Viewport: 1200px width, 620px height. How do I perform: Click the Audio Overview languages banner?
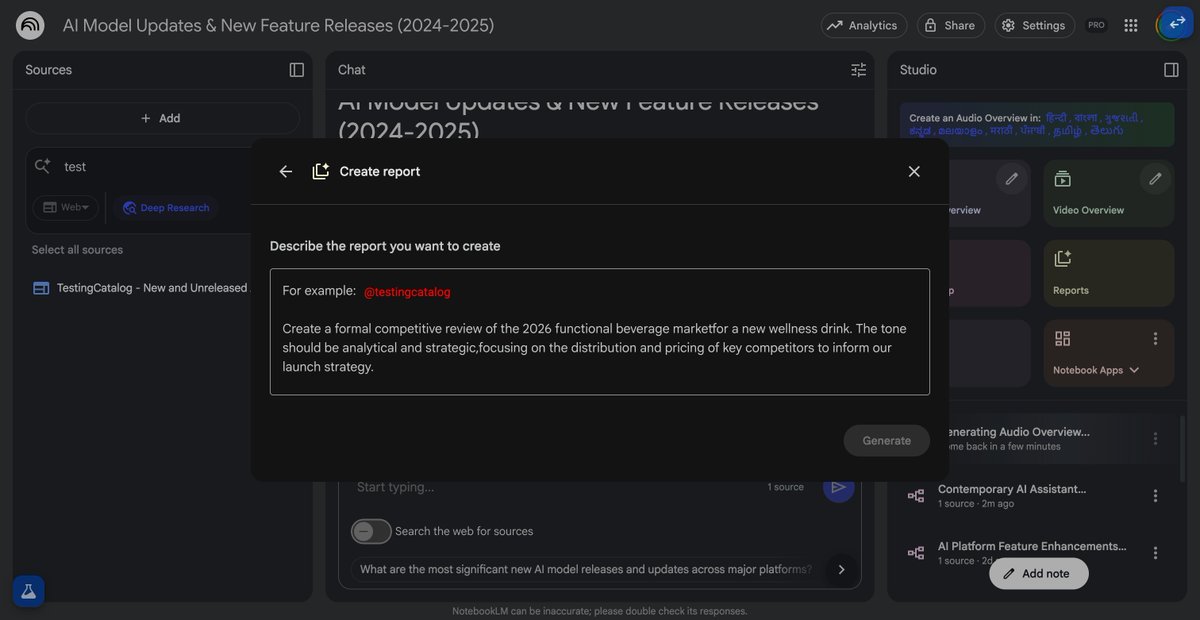1037,124
